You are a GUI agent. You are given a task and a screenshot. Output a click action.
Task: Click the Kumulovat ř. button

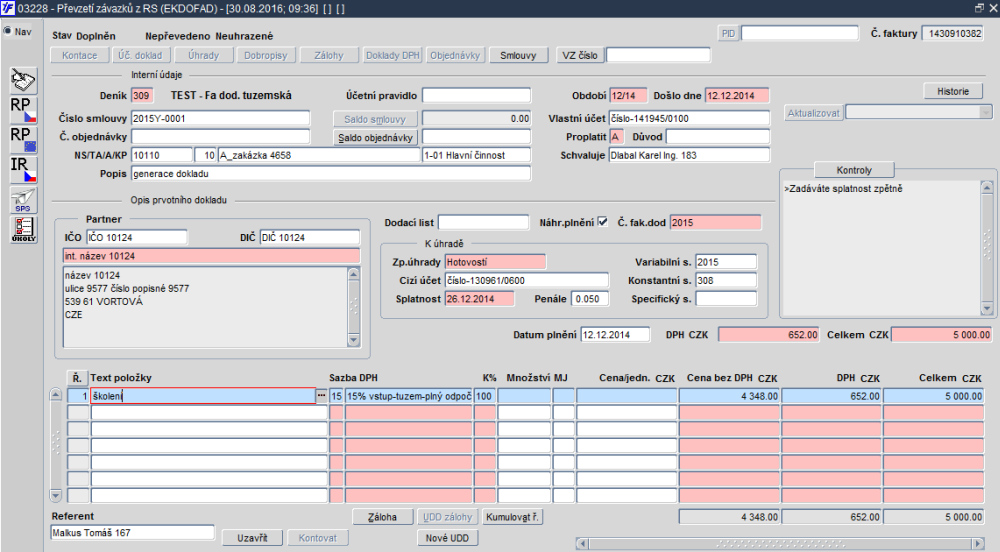(513, 517)
